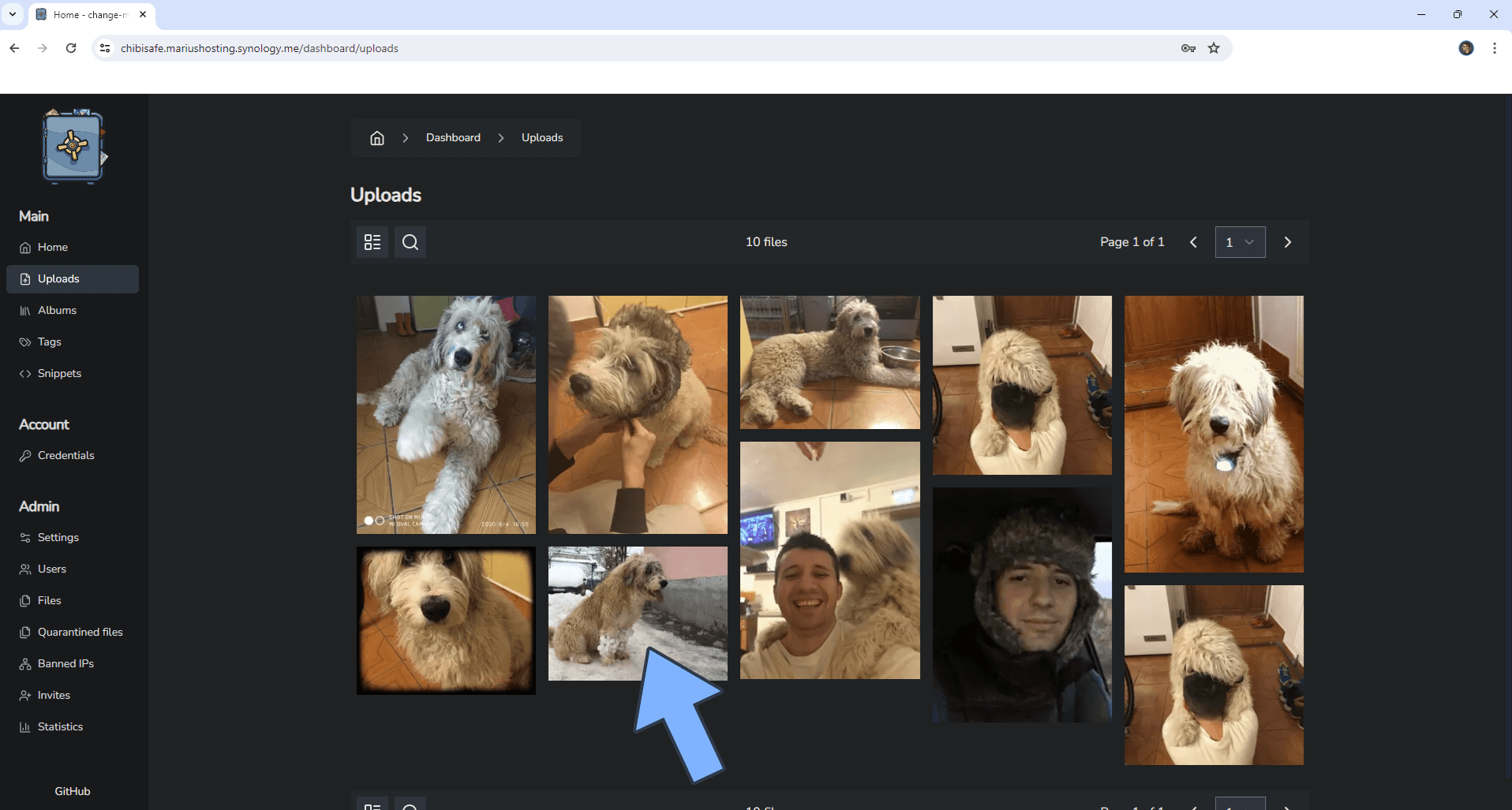Screen dimensions: 1512x810
Task: Open the Statistics page
Action: (x=60, y=726)
